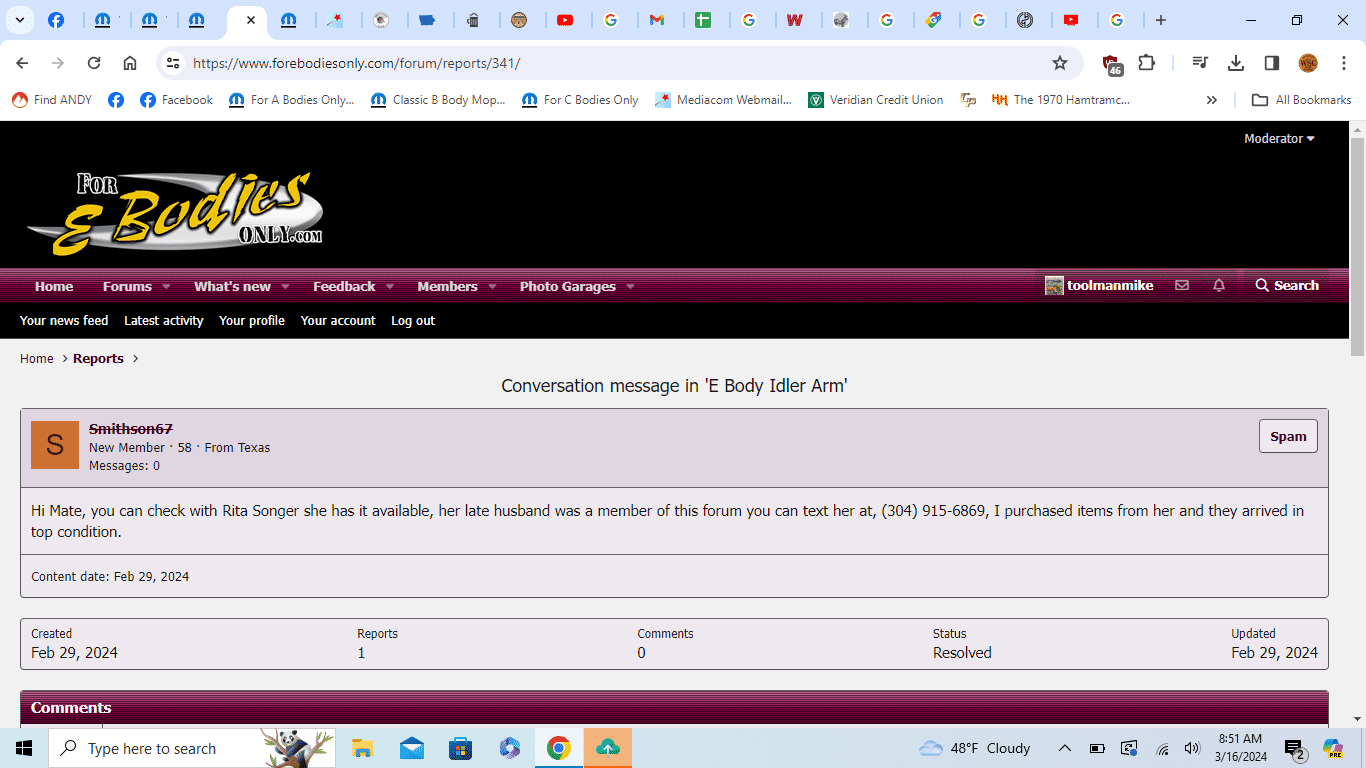Open the tab search chevron in Chrome
Image resolution: width=1366 pixels, height=768 pixels.
20,20
